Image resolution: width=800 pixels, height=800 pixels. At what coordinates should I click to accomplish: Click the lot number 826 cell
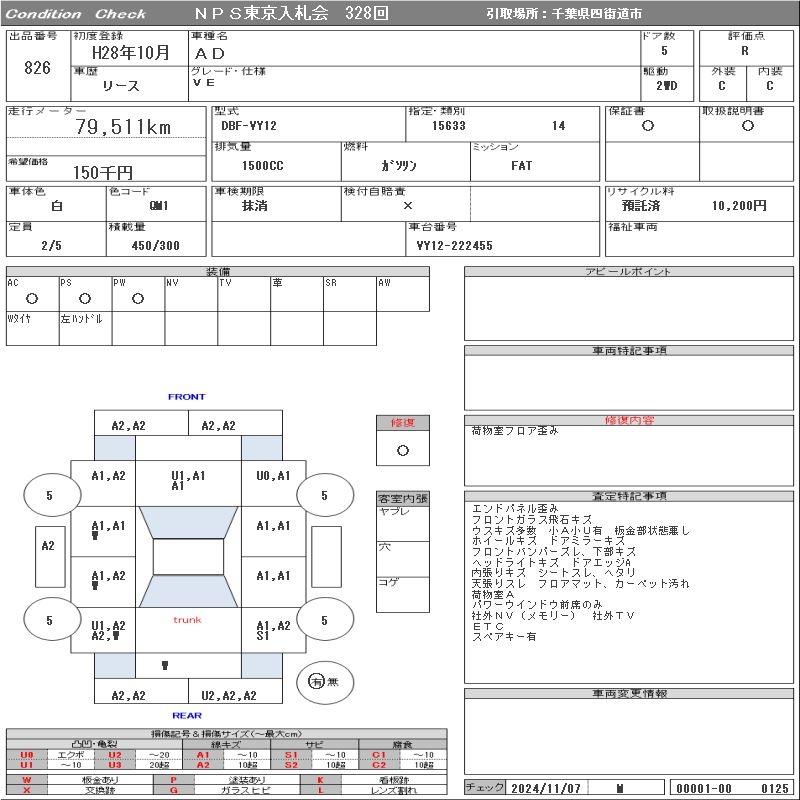click(37, 68)
